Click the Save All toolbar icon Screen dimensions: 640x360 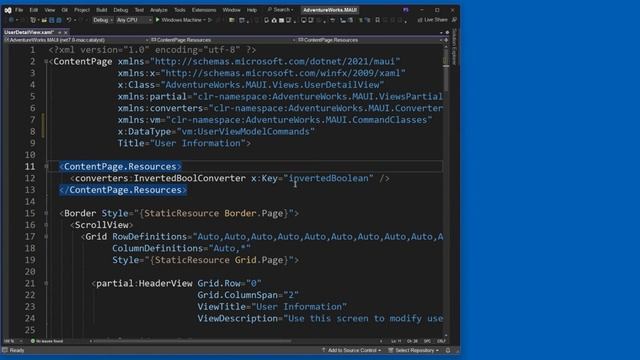[59, 20]
